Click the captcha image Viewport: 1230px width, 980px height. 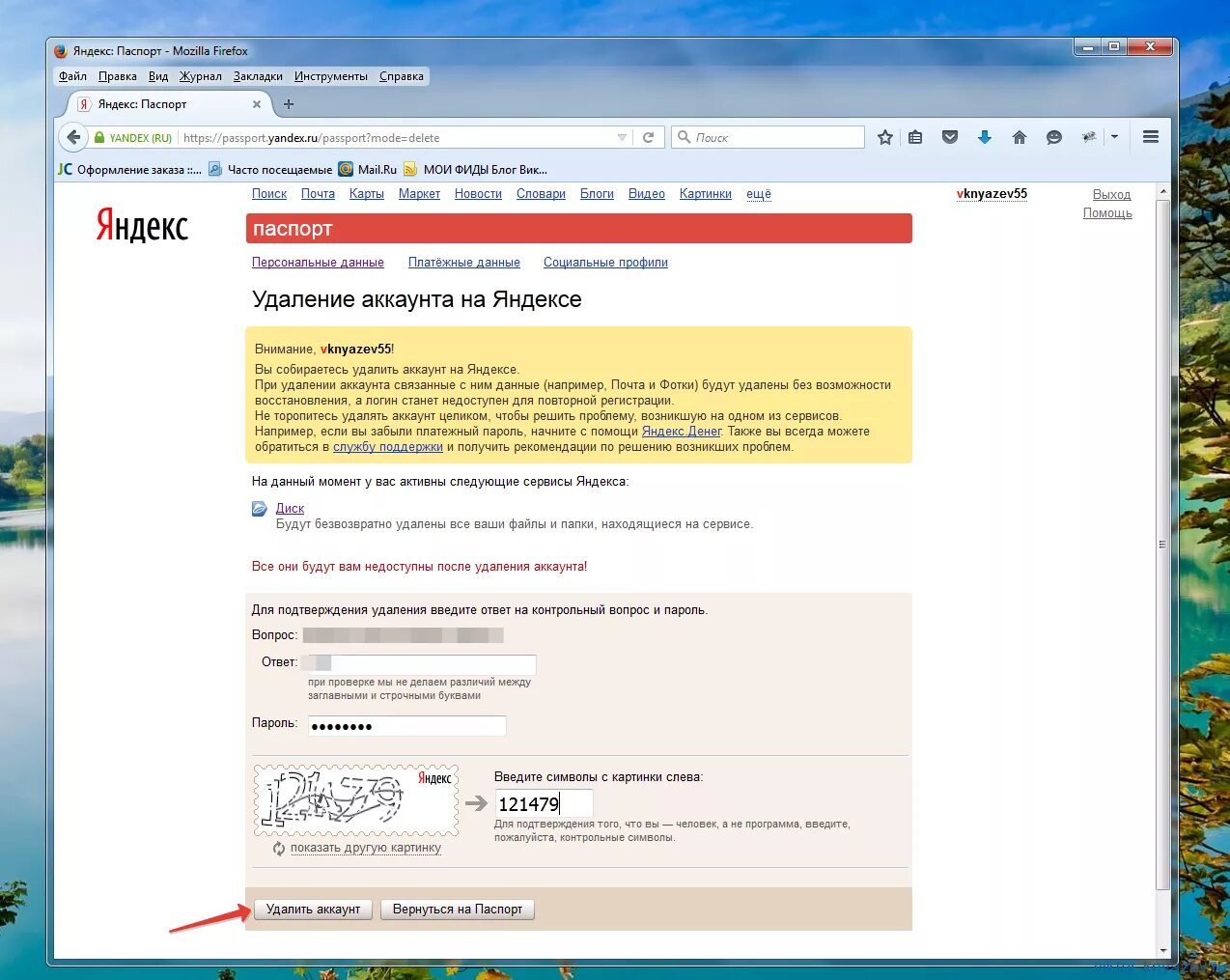coord(356,800)
